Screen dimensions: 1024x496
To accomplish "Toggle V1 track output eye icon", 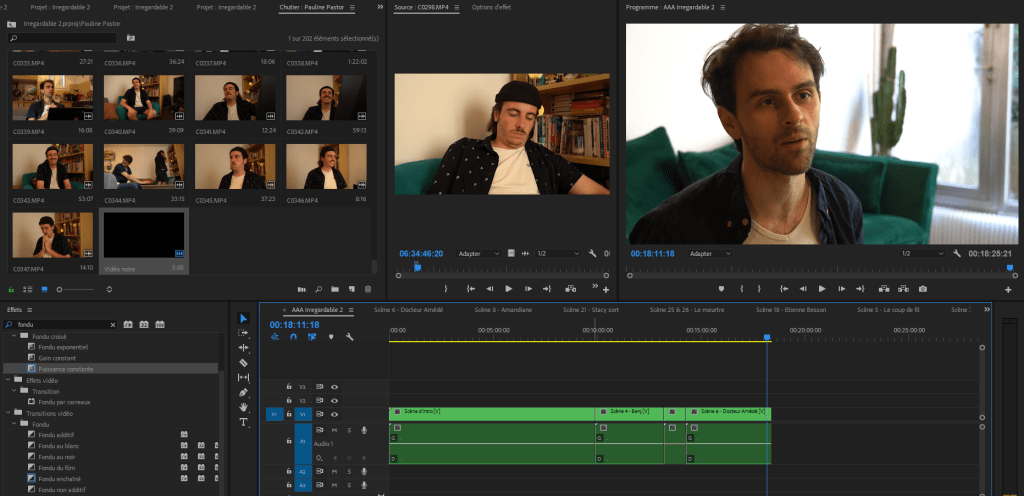I will coord(334,414).
